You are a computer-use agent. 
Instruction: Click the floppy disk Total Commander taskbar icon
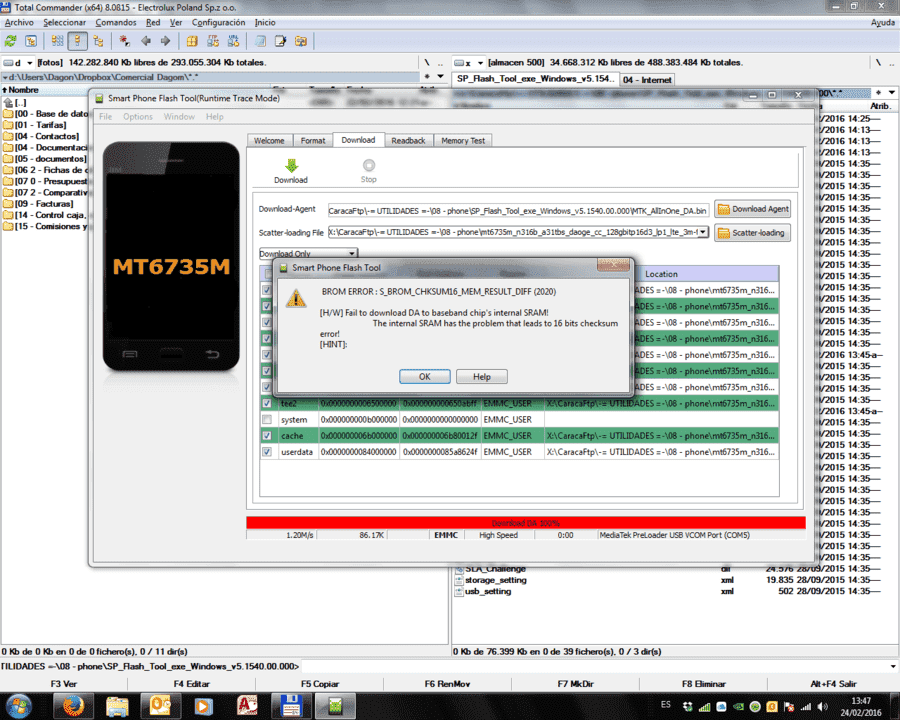tap(290, 706)
